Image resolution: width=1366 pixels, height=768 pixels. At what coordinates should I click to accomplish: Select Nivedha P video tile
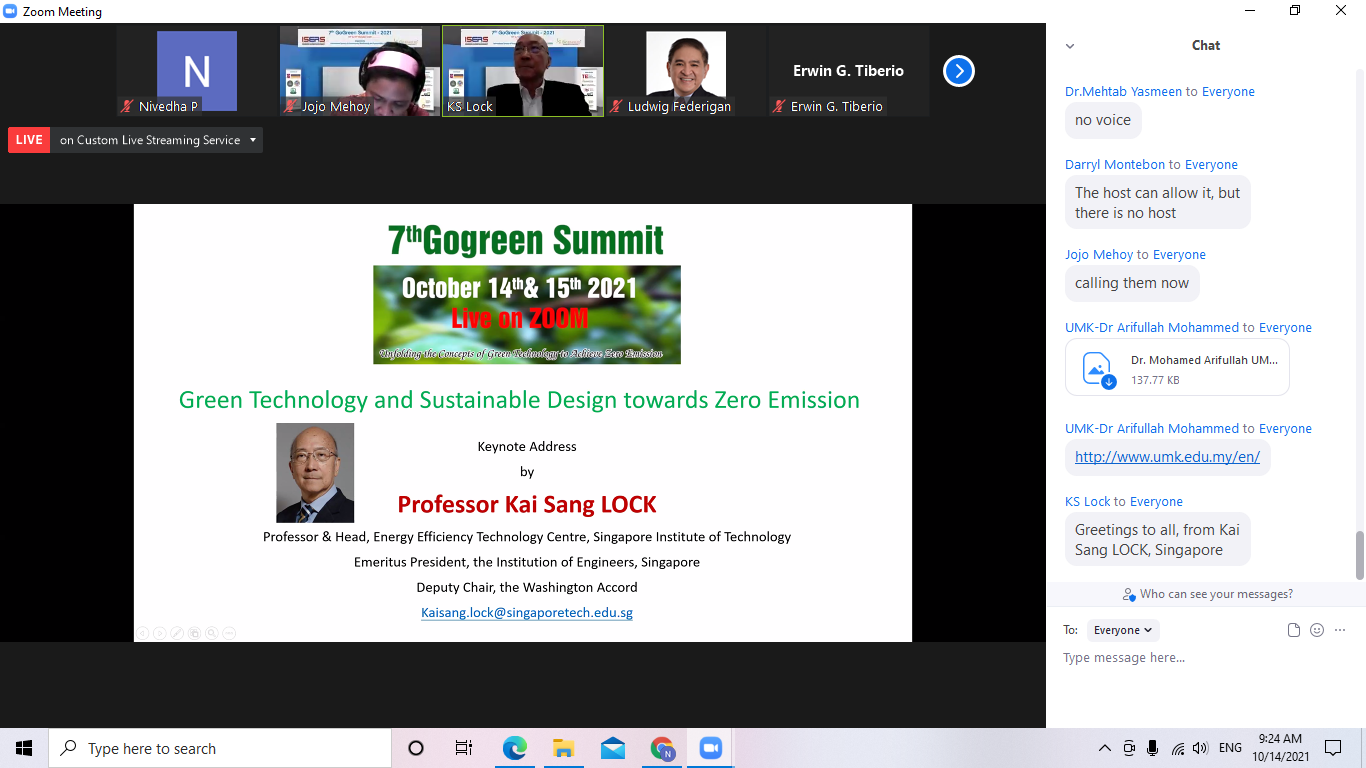click(197, 71)
